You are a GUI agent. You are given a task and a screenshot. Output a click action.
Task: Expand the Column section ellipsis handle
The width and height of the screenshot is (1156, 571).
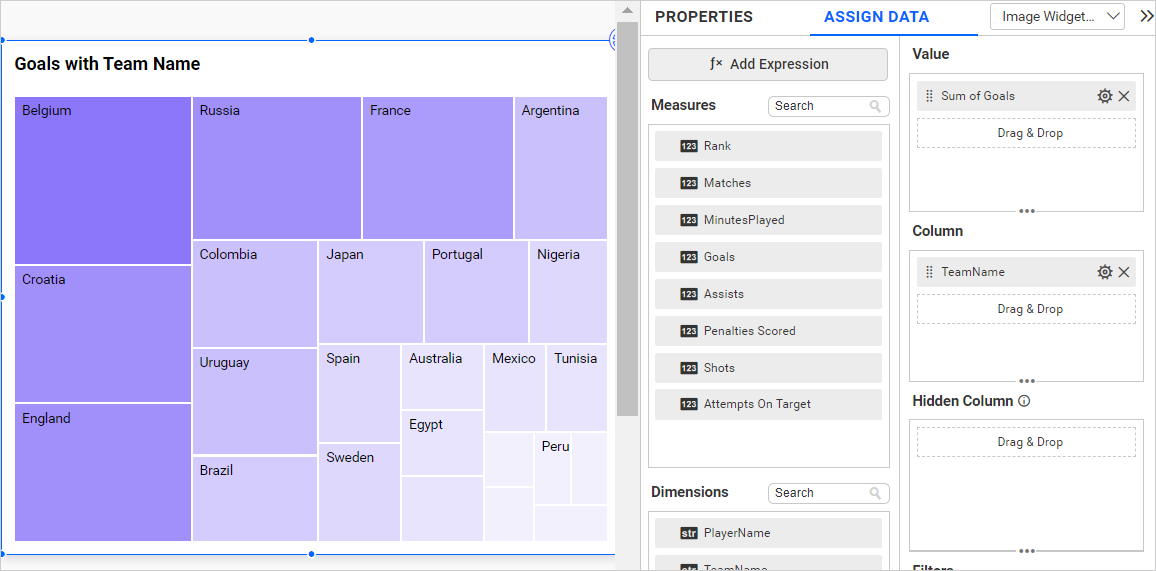[1026, 381]
